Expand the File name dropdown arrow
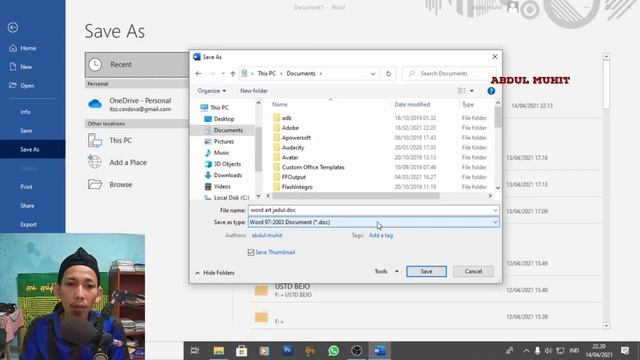This screenshot has width=640, height=360. pos(495,210)
